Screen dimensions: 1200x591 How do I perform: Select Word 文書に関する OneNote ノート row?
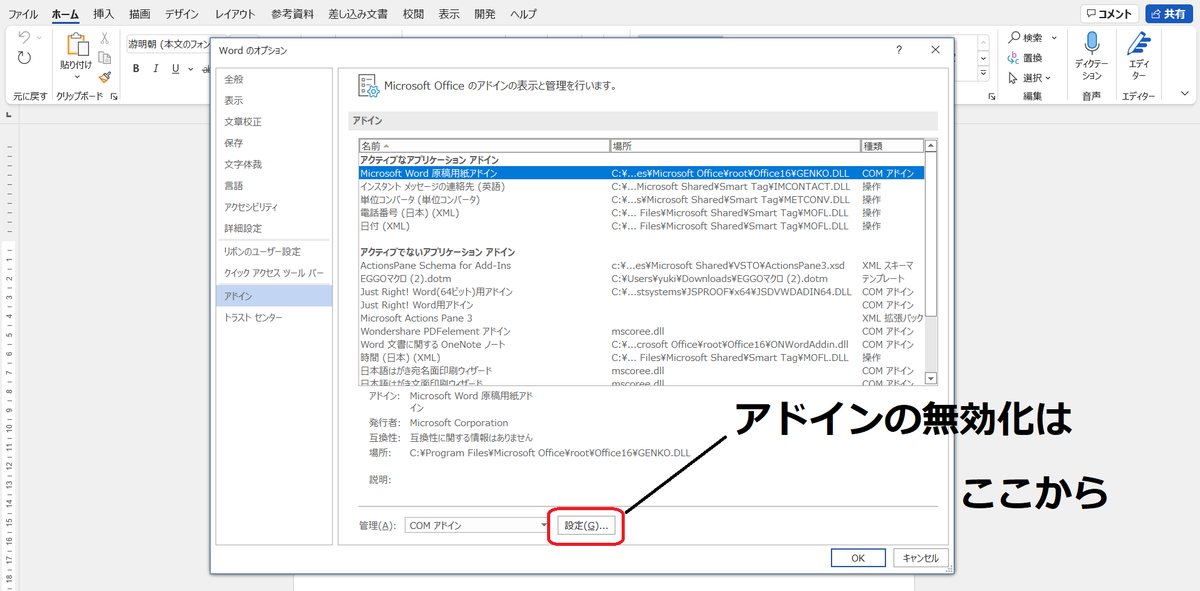click(x=641, y=344)
